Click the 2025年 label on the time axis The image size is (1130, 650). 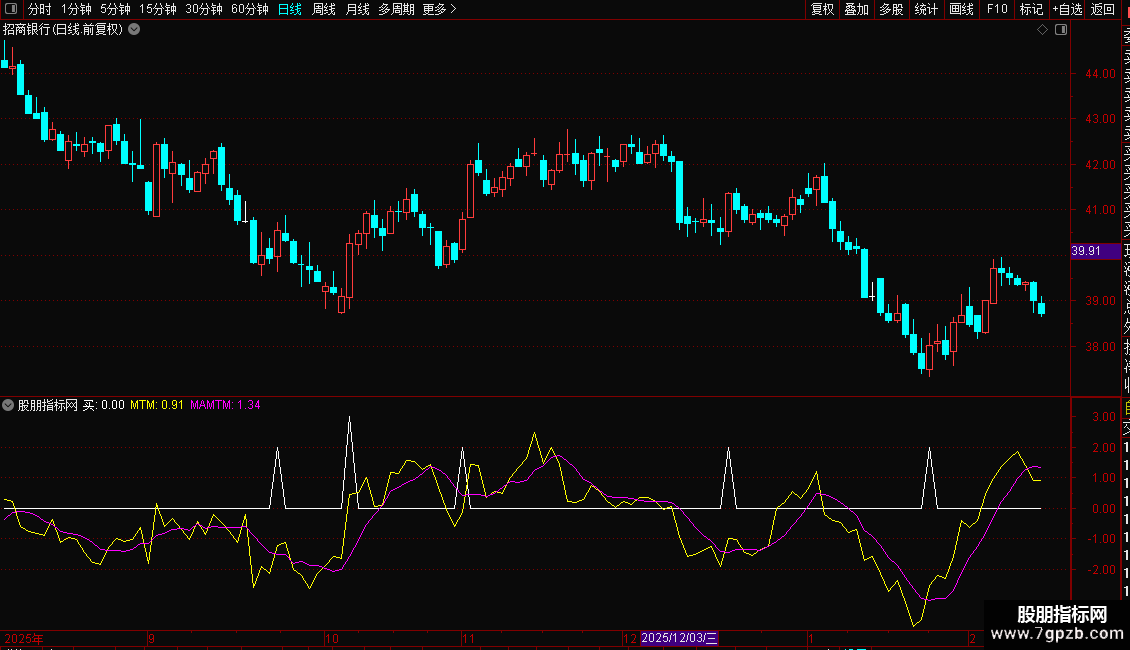[24, 638]
